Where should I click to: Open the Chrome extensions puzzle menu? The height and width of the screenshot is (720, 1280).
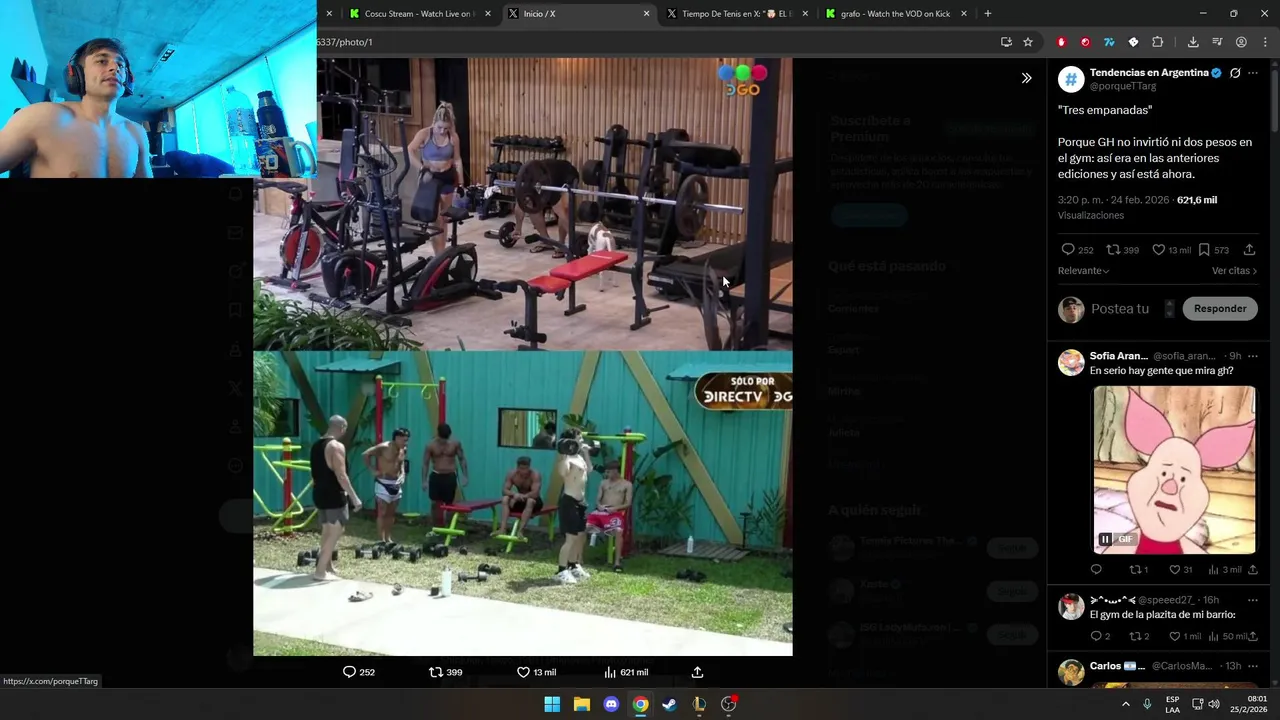coord(1157,42)
